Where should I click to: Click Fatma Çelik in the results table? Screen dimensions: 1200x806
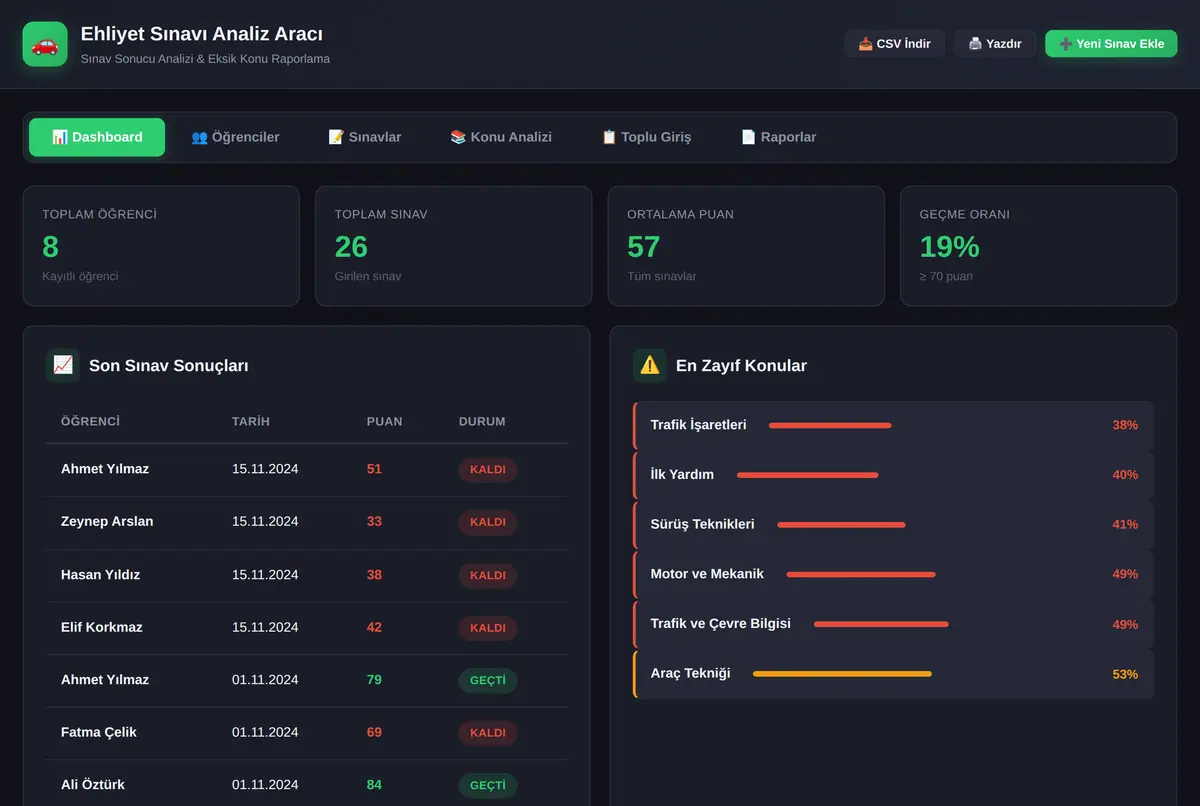(x=99, y=732)
